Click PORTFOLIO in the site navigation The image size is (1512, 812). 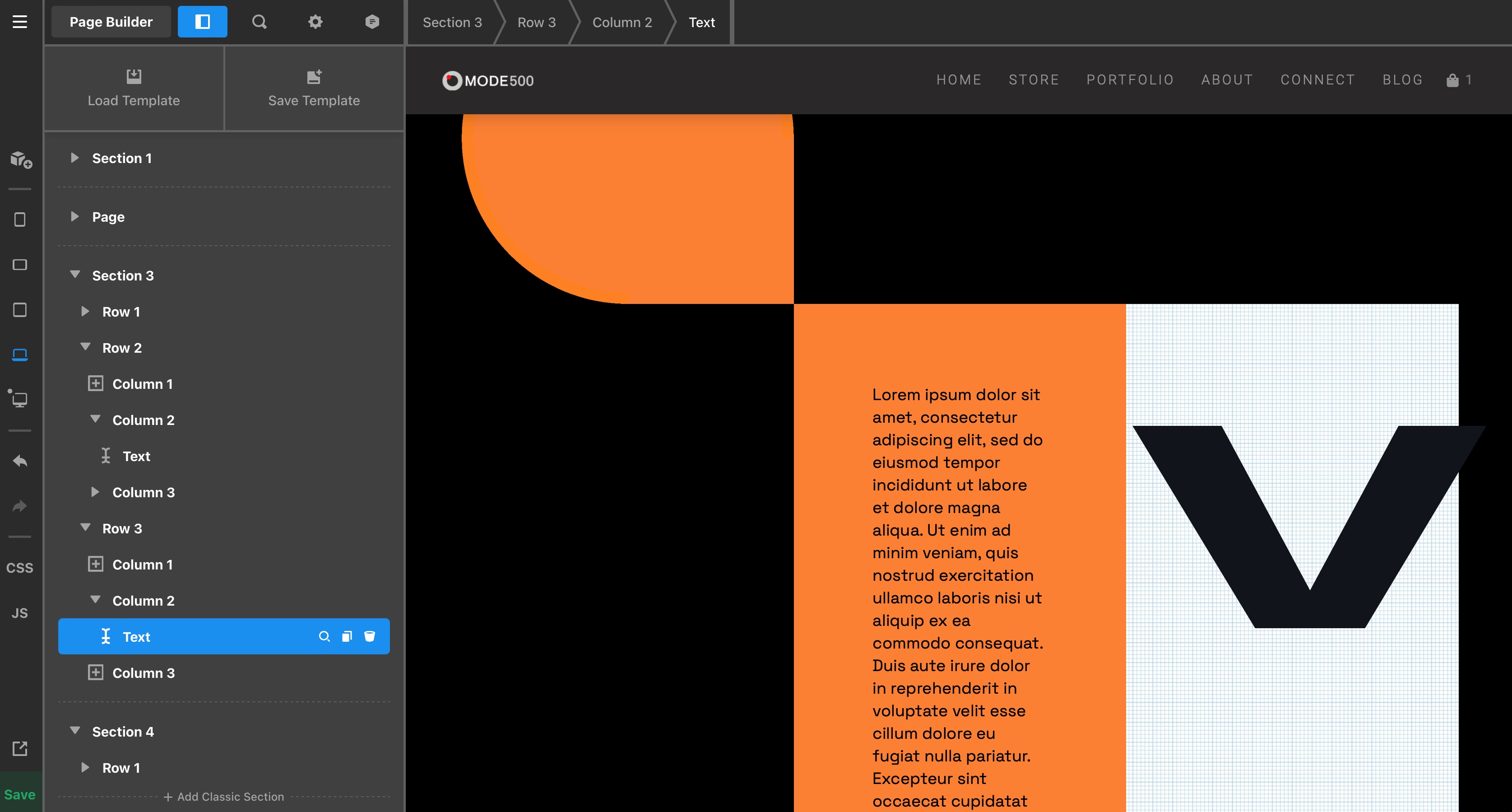[x=1130, y=80]
